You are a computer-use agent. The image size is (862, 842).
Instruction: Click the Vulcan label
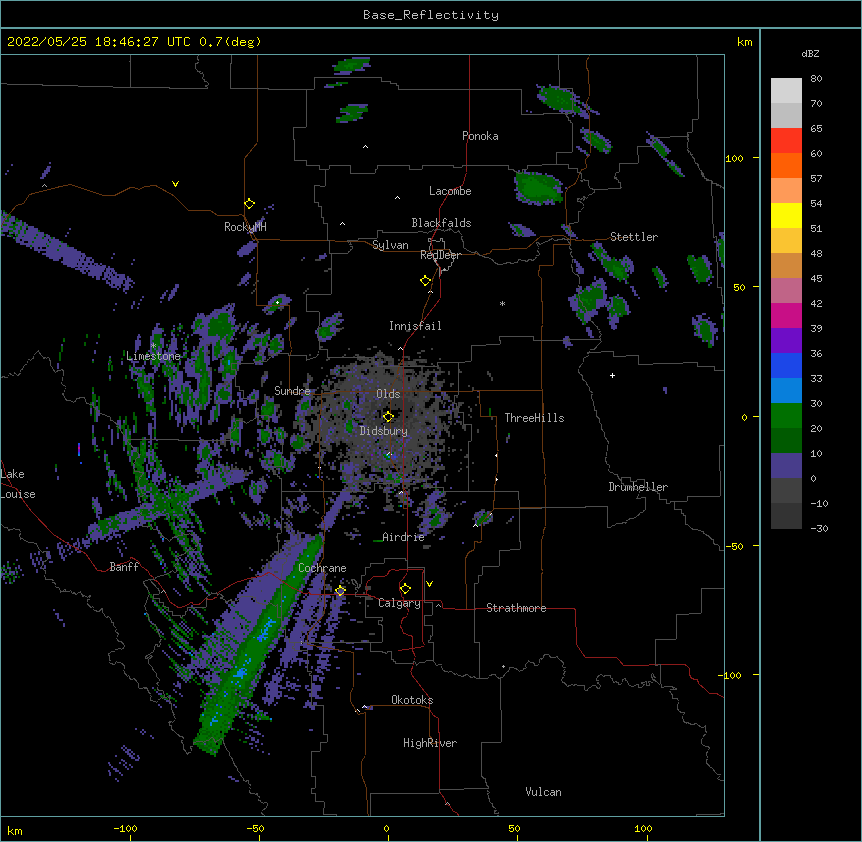coord(543,792)
